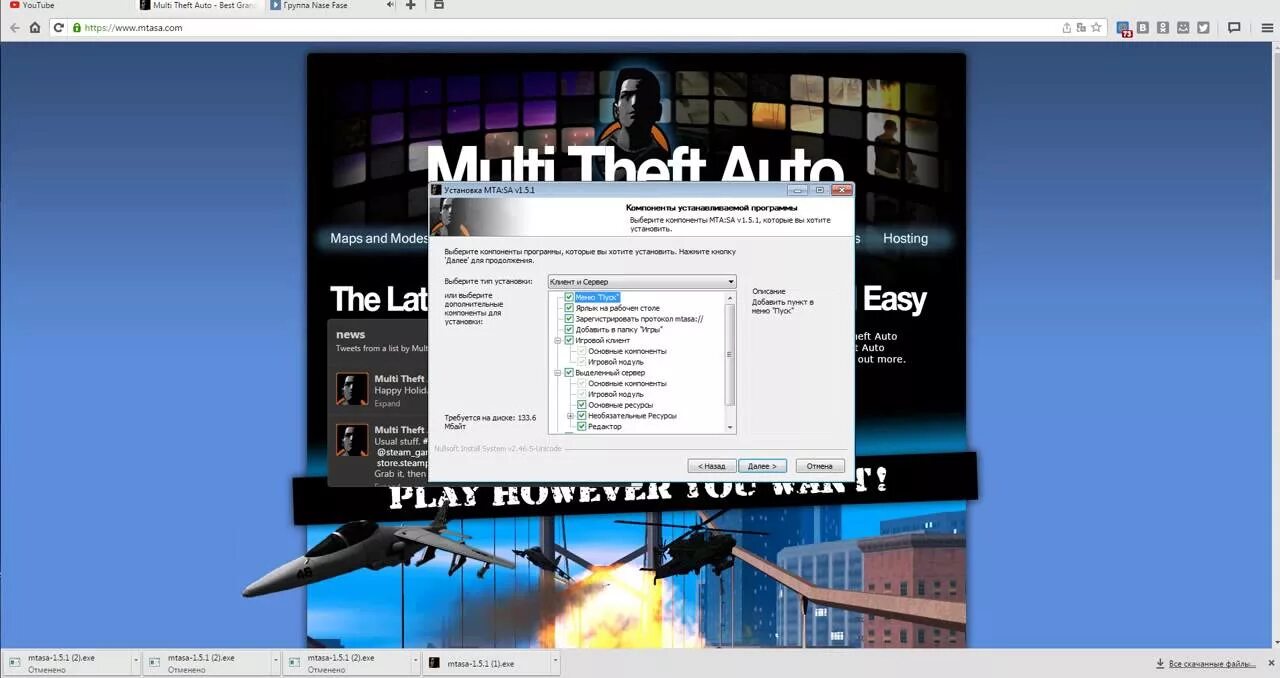Screen dimensions: 1280x678
Task: Click the < Назад button
Action: [x=712, y=466]
